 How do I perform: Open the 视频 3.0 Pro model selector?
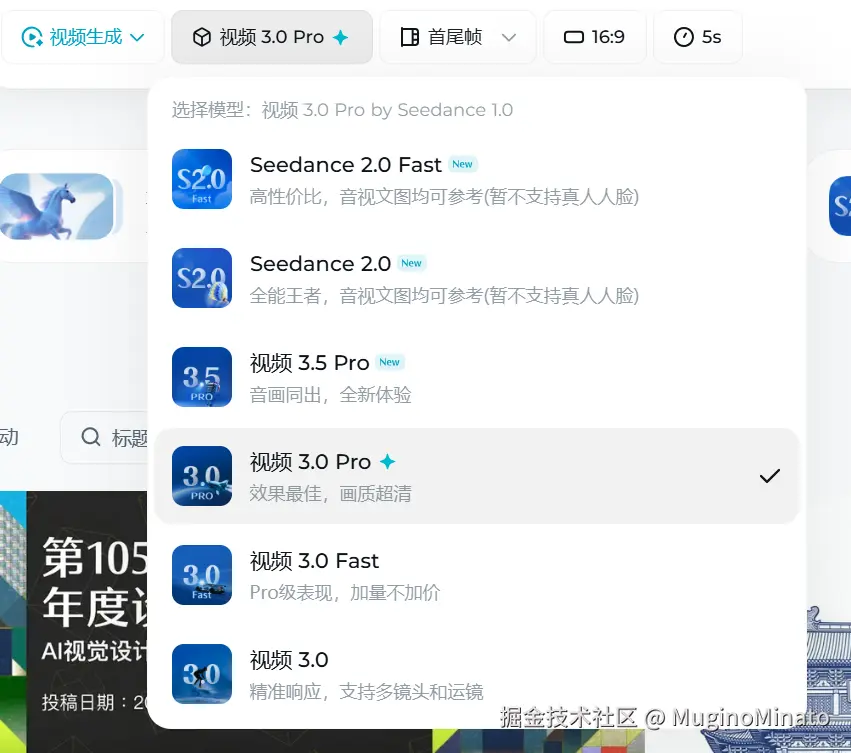point(271,36)
